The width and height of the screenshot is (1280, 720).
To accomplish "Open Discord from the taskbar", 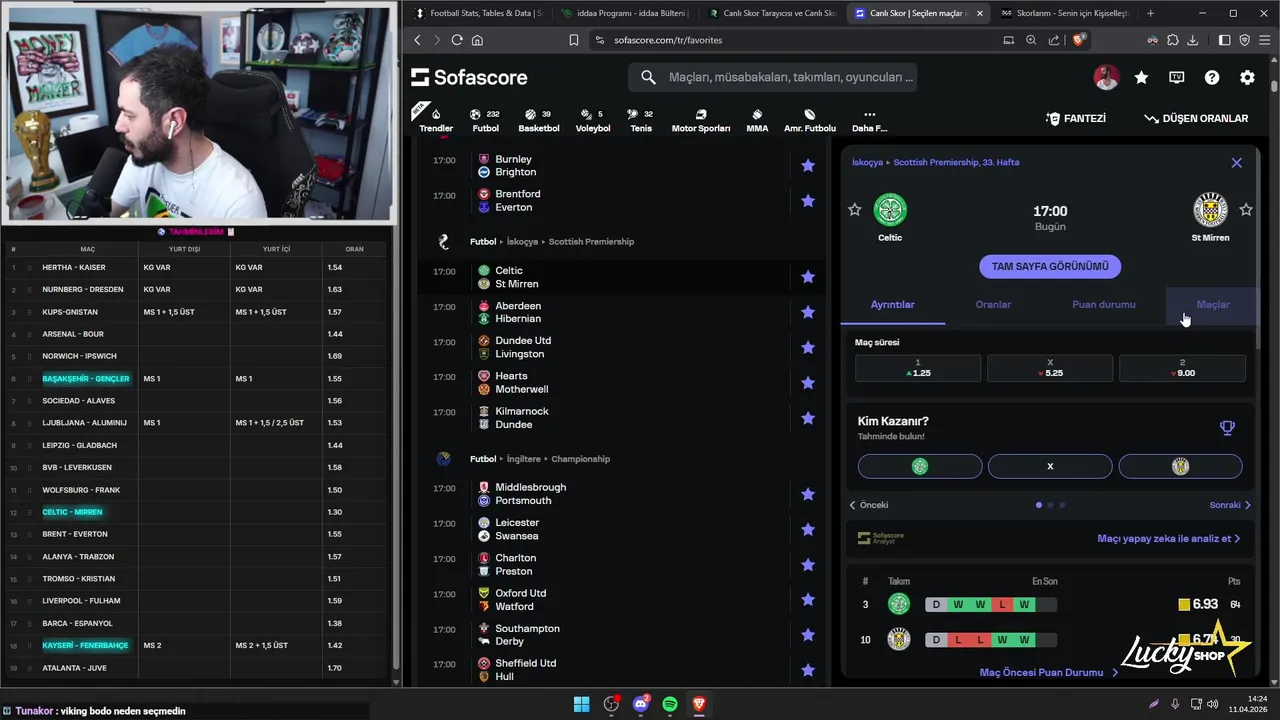I will [x=641, y=704].
